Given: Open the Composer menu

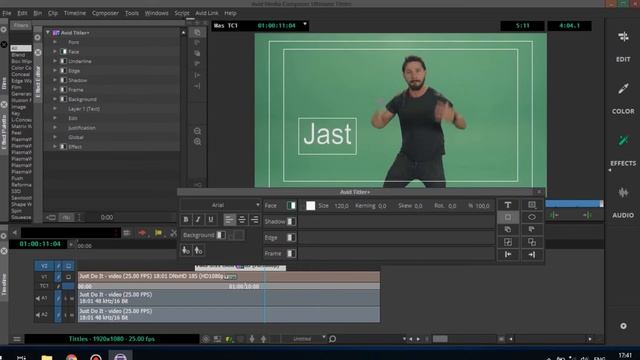Looking at the screenshot, I should [105, 13].
